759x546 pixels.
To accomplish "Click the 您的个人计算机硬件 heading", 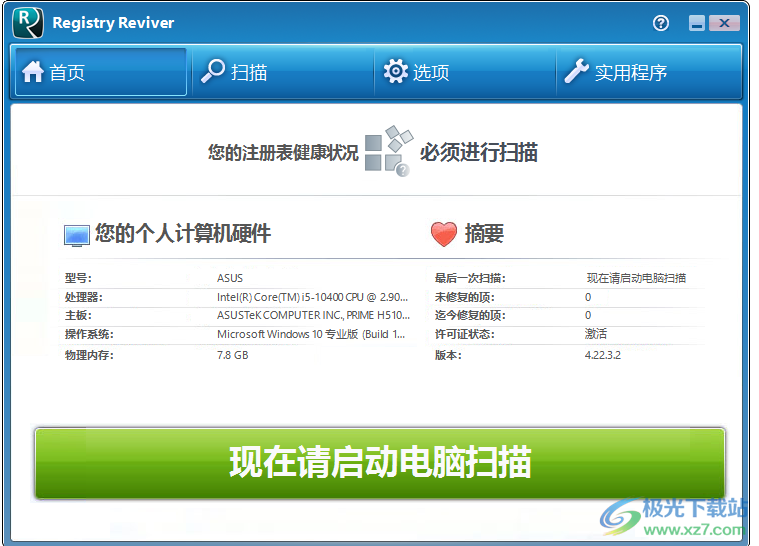I will (x=182, y=233).
